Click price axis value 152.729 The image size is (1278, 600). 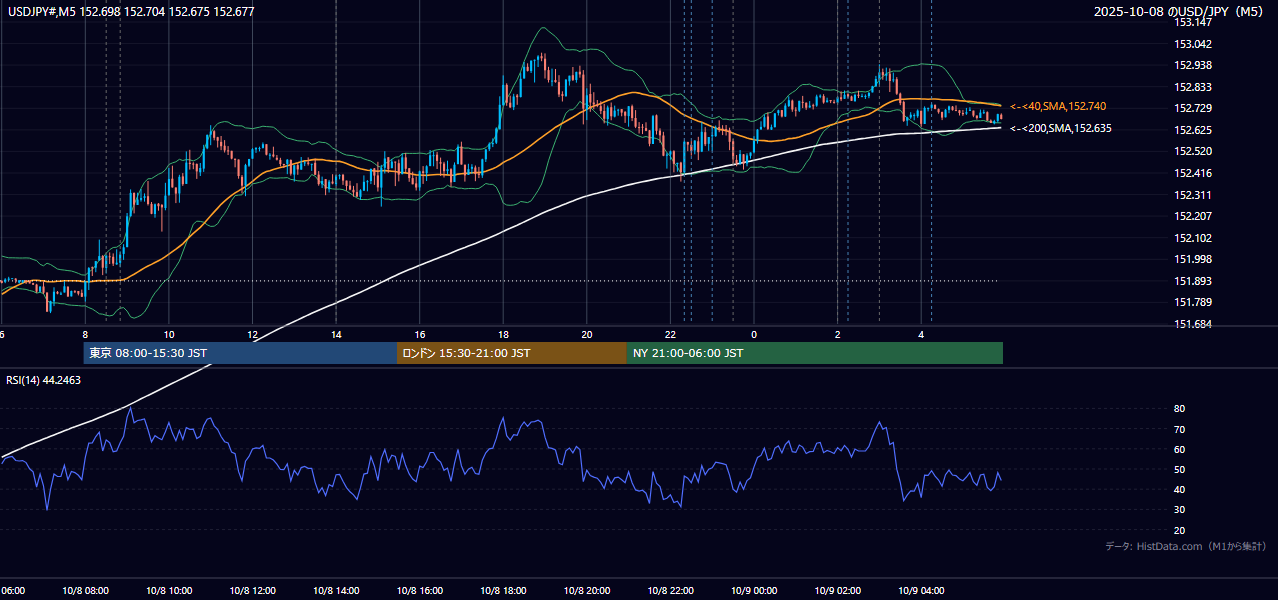(1193, 108)
